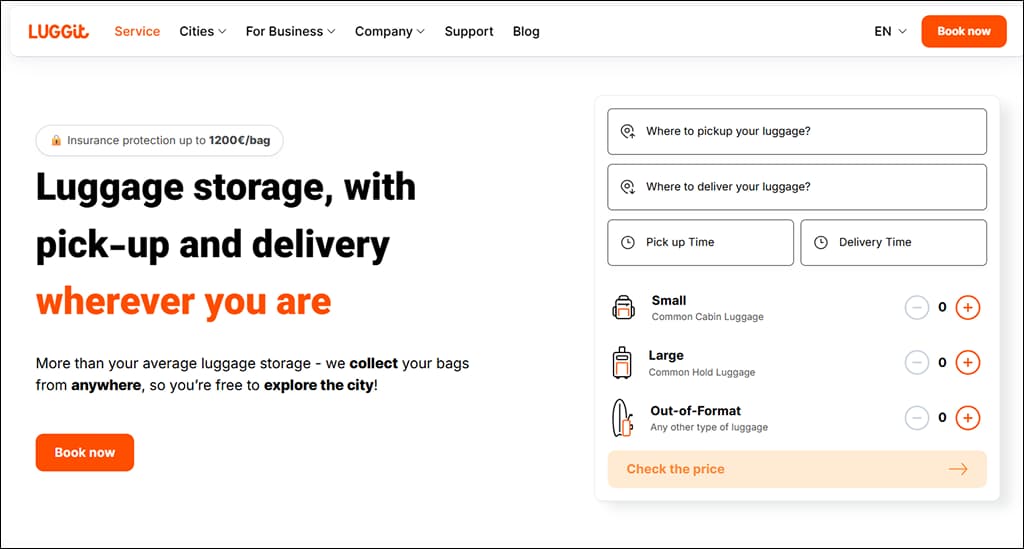
Task: Go to the Support page
Action: (x=469, y=31)
